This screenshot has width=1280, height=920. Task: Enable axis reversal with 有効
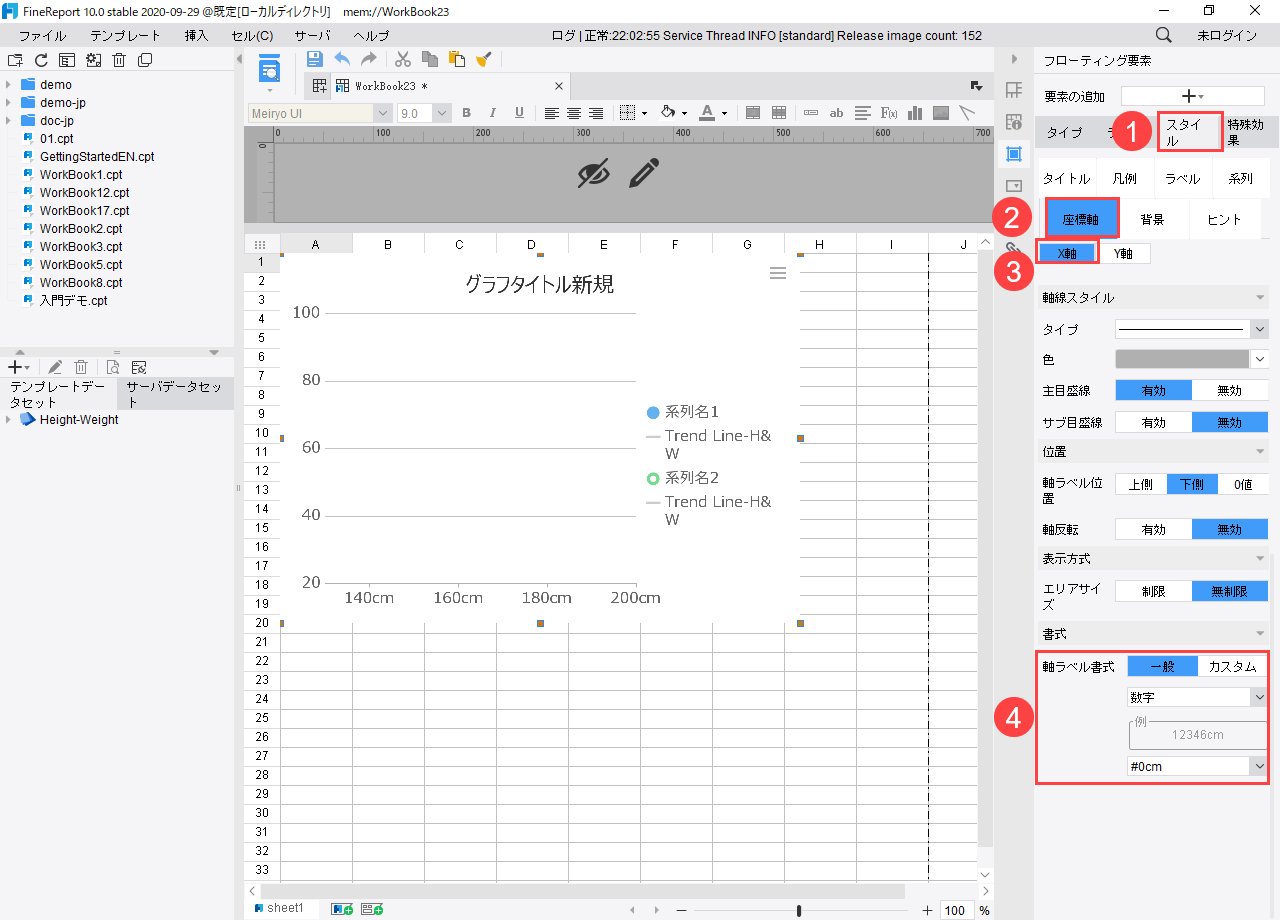coord(1153,529)
